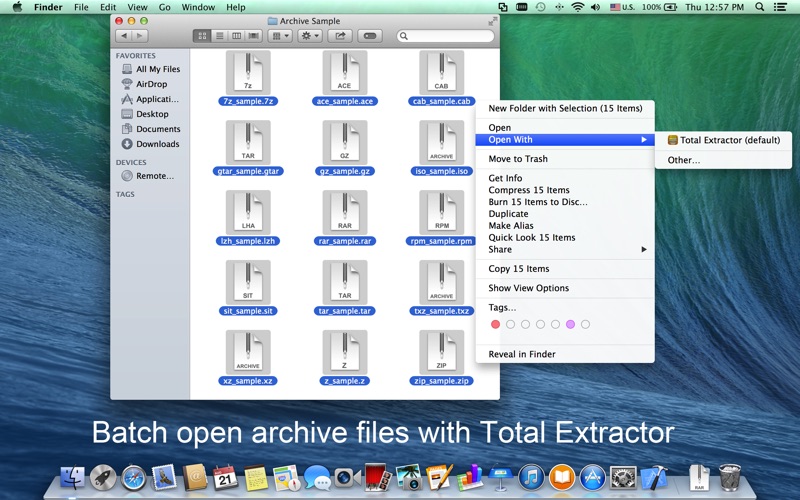Select the cab_sample.cab file icon
800x500 pixels.
click(x=441, y=72)
